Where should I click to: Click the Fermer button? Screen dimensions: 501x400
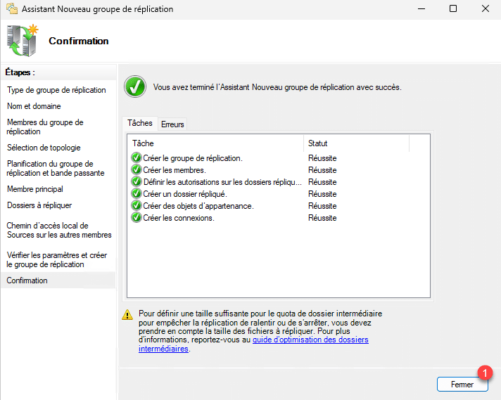(x=462, y=384)
